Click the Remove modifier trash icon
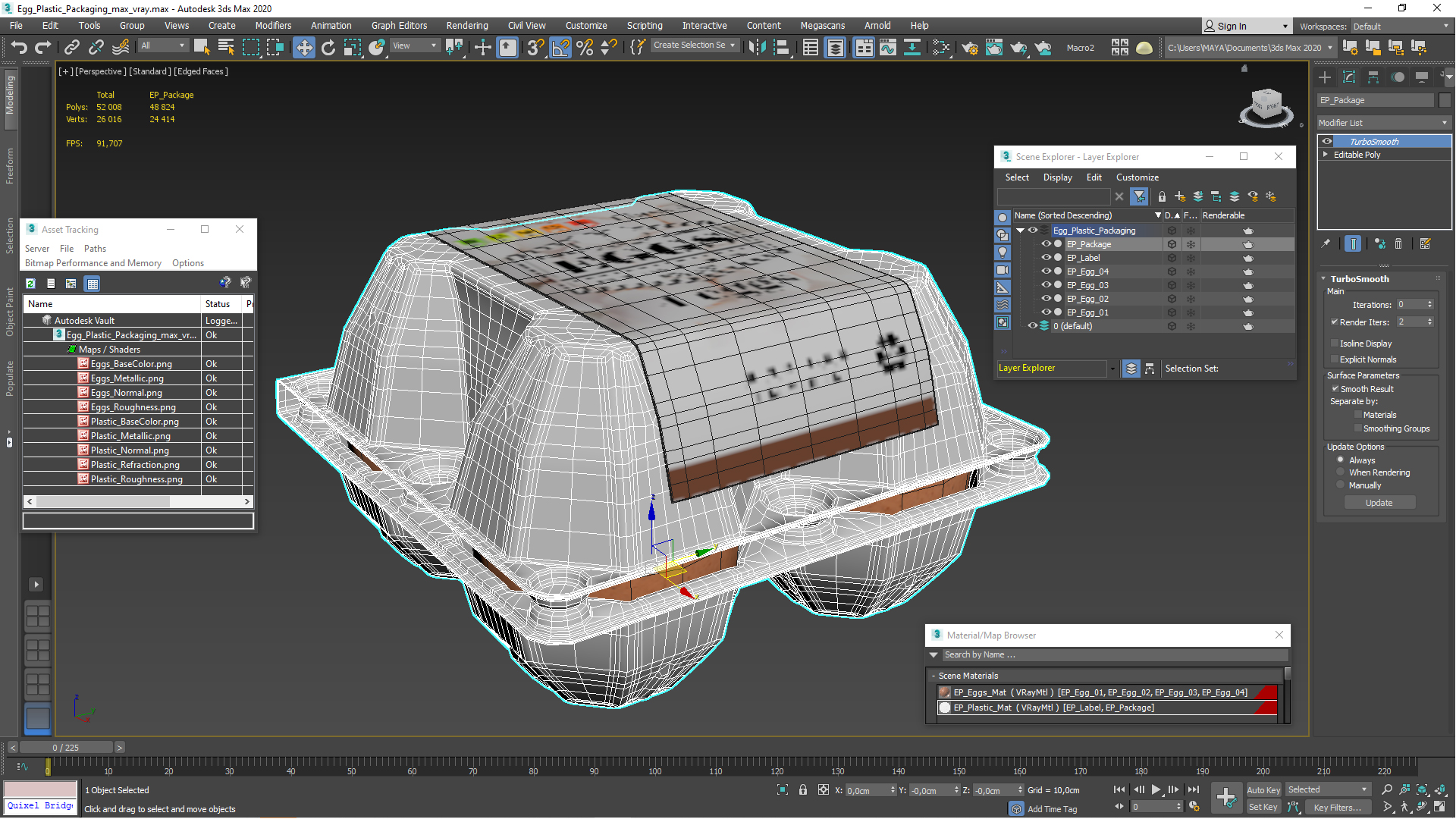This screenshot has height=819, width=1456. (1398, 243)
